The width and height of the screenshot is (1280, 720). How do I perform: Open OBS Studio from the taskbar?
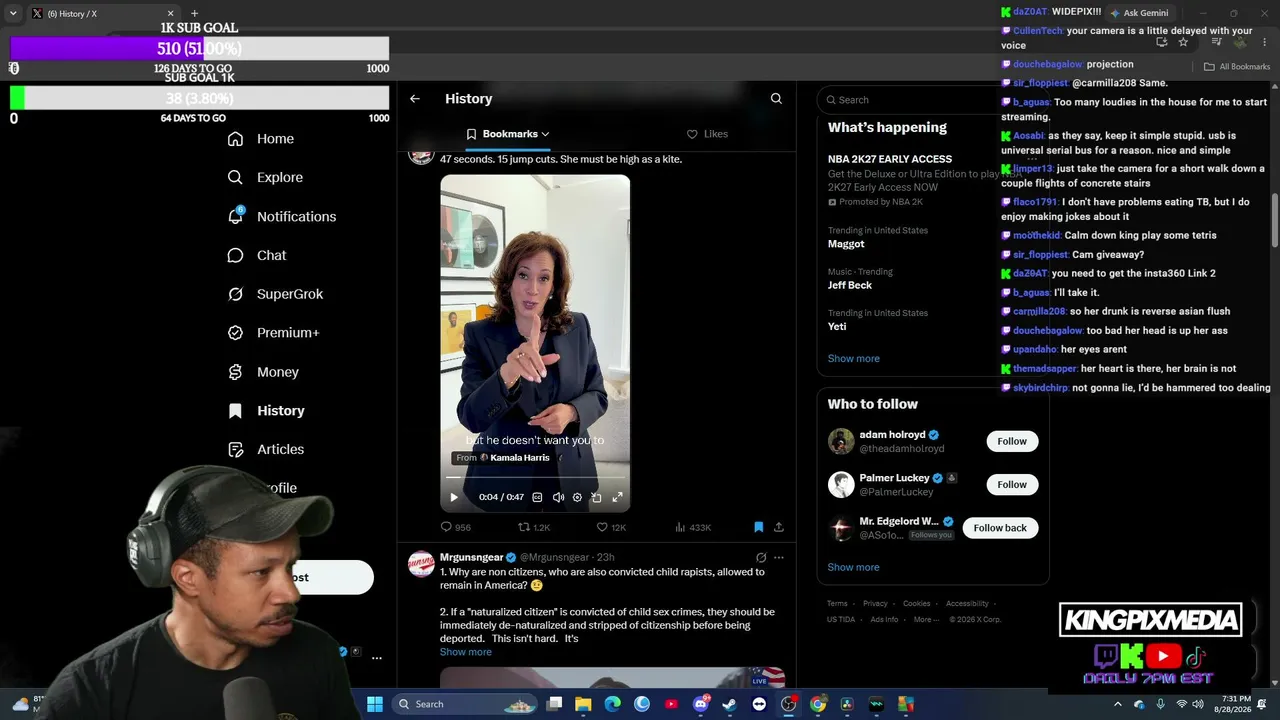click(788, 704)
